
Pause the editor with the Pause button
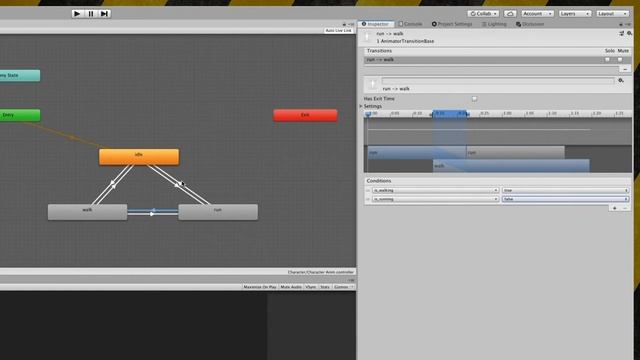pos(91,13)
